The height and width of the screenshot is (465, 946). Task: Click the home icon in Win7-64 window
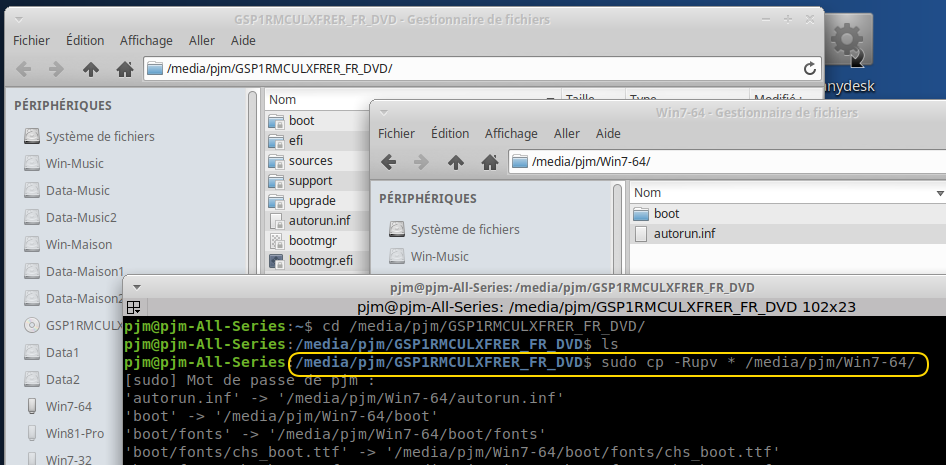tap(489, 162)
